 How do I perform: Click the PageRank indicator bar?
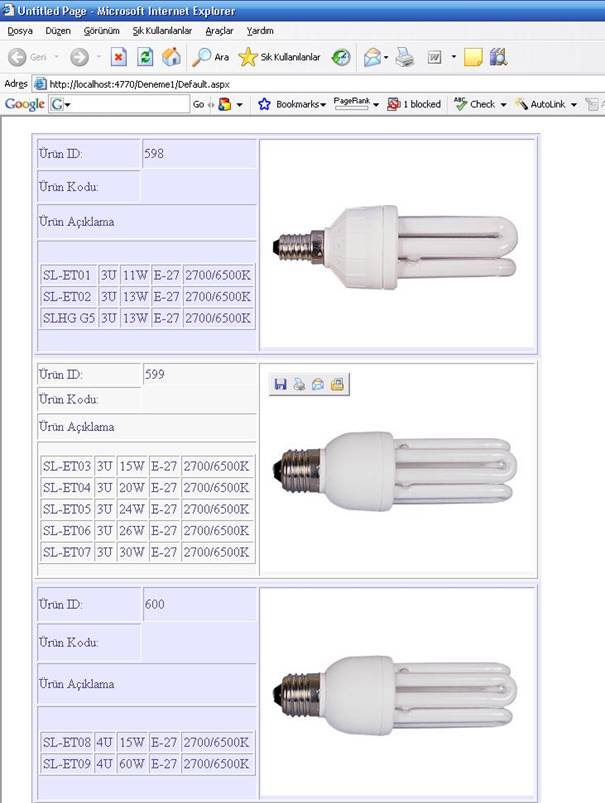[x=351, y=103]
